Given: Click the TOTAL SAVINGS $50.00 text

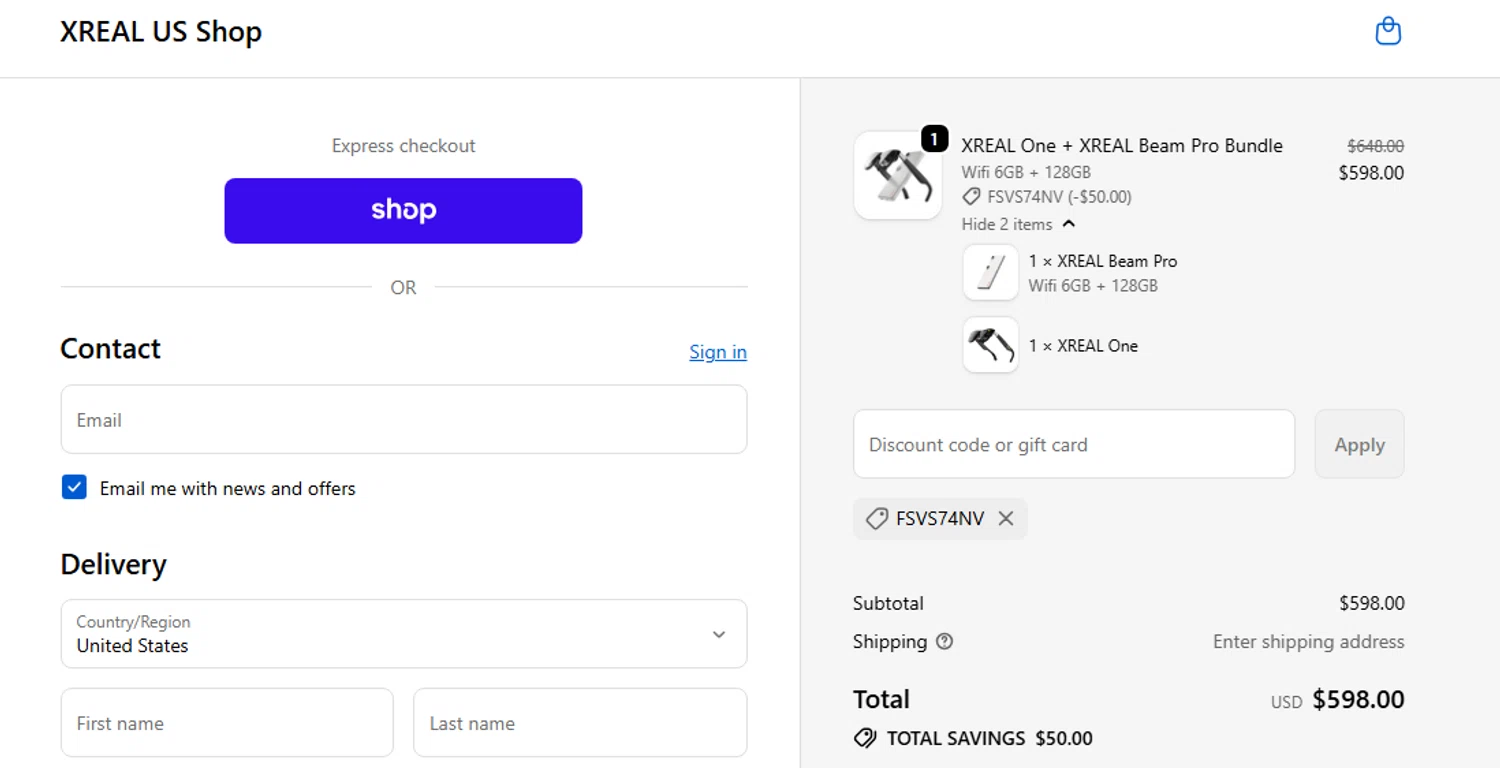Looking at the screenshot, I should (x=990, y=739).
